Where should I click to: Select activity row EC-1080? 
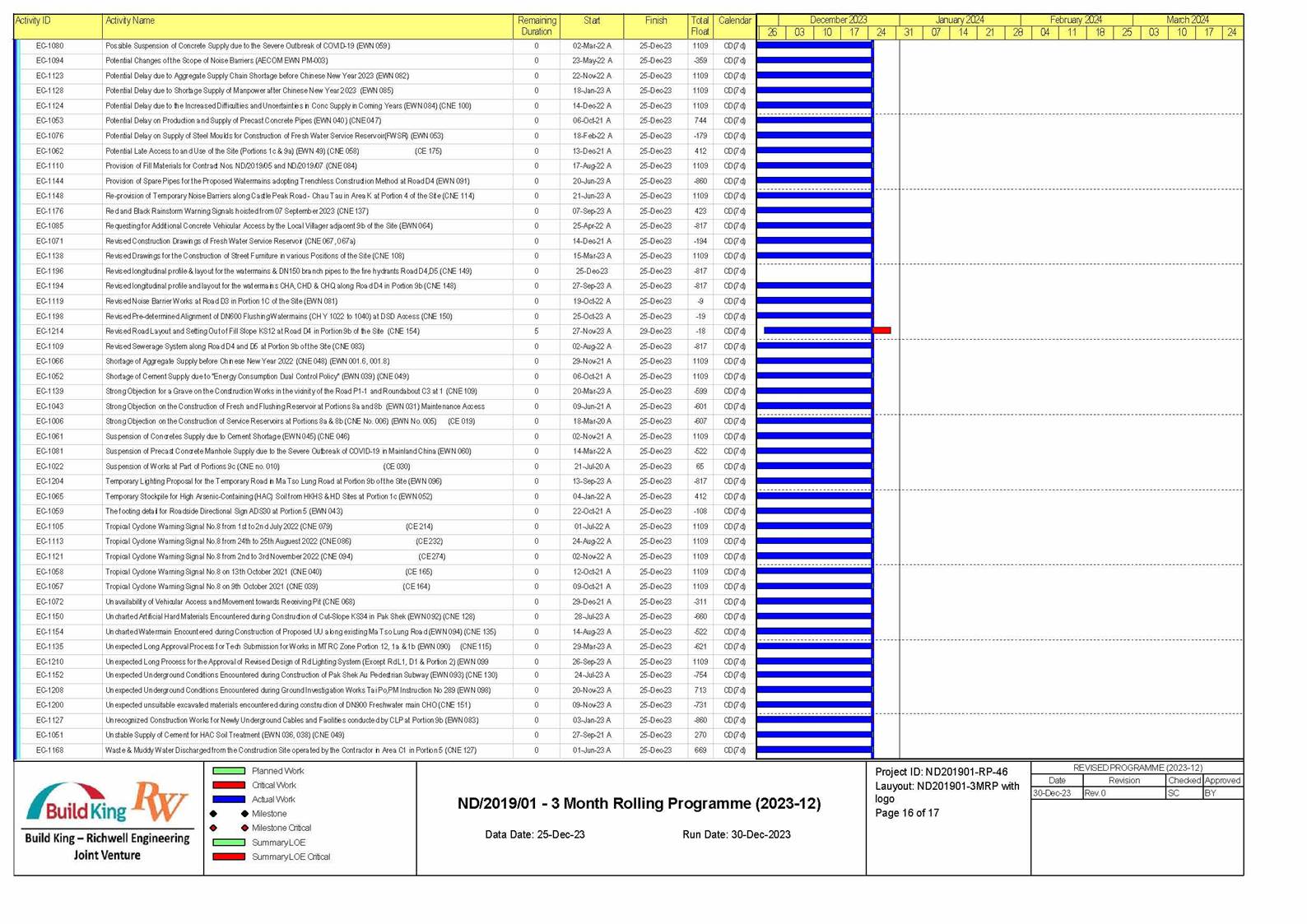click(x=50, y=46)
